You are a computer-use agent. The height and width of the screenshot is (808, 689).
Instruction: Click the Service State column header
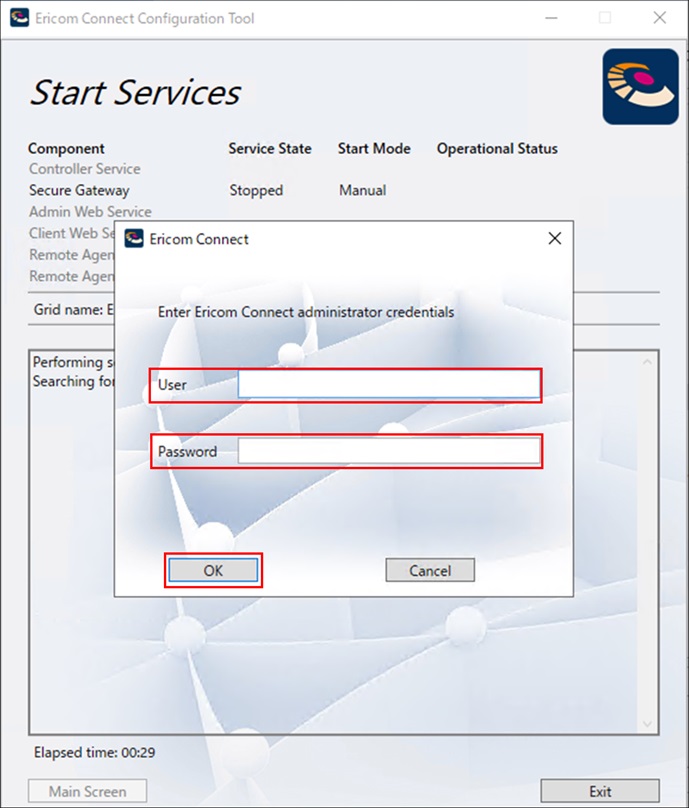(x=270, y=148)
